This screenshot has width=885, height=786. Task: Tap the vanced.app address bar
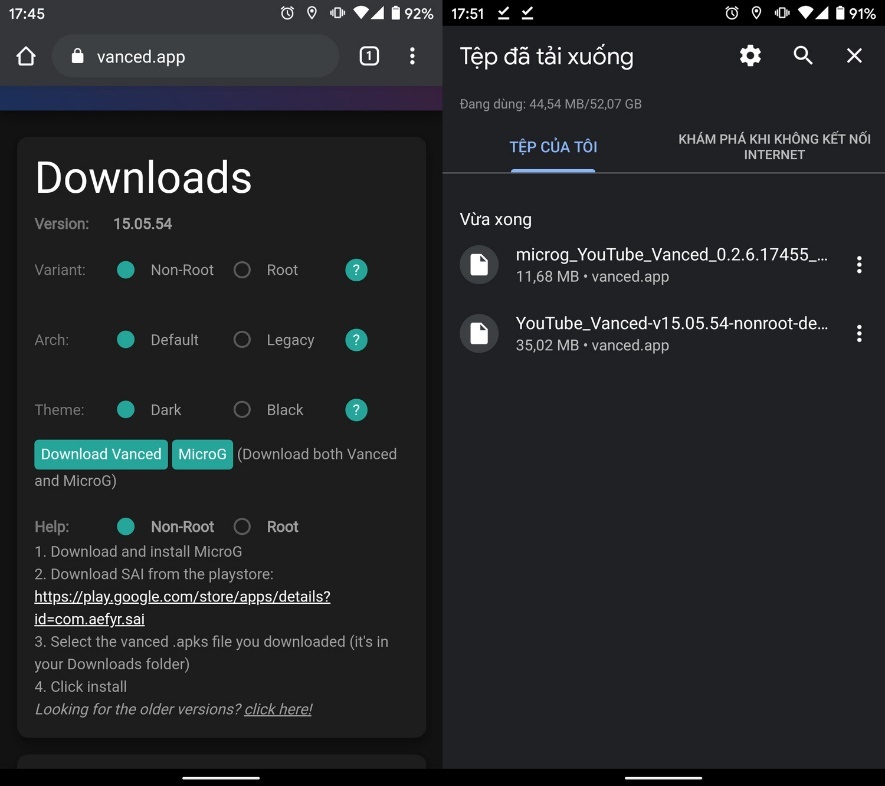tap(195, 57)
